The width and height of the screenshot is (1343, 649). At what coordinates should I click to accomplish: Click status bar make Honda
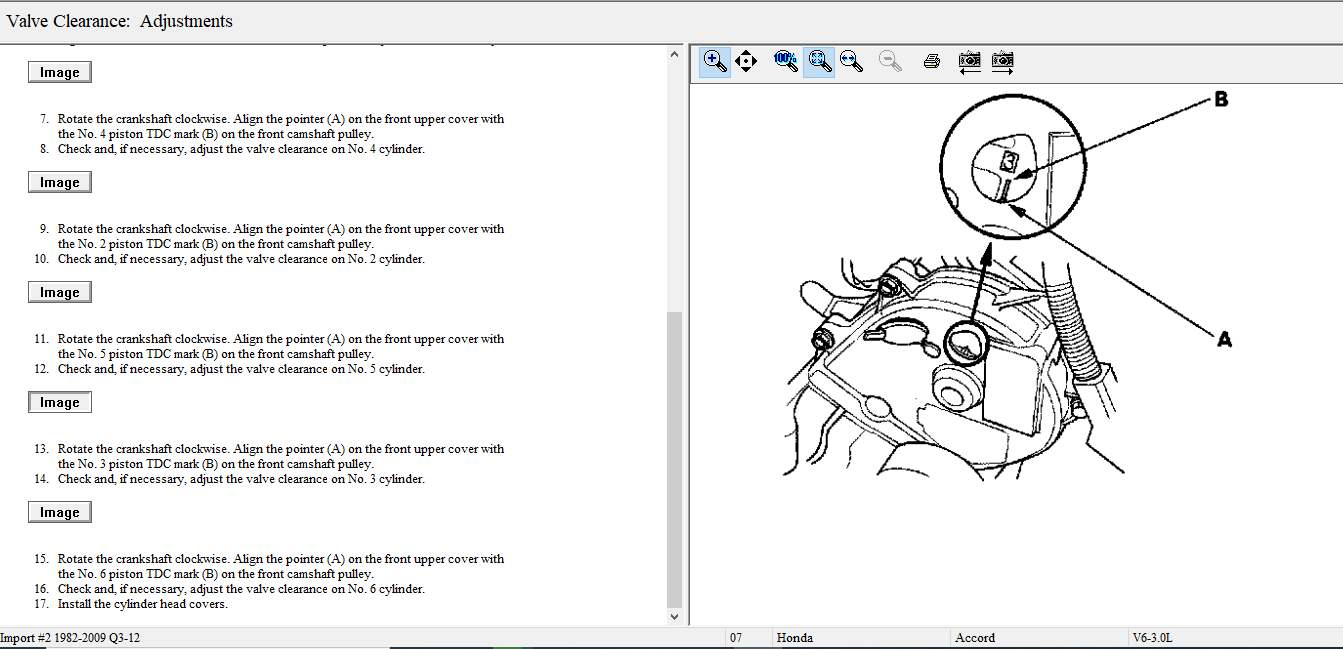[795, 638]
